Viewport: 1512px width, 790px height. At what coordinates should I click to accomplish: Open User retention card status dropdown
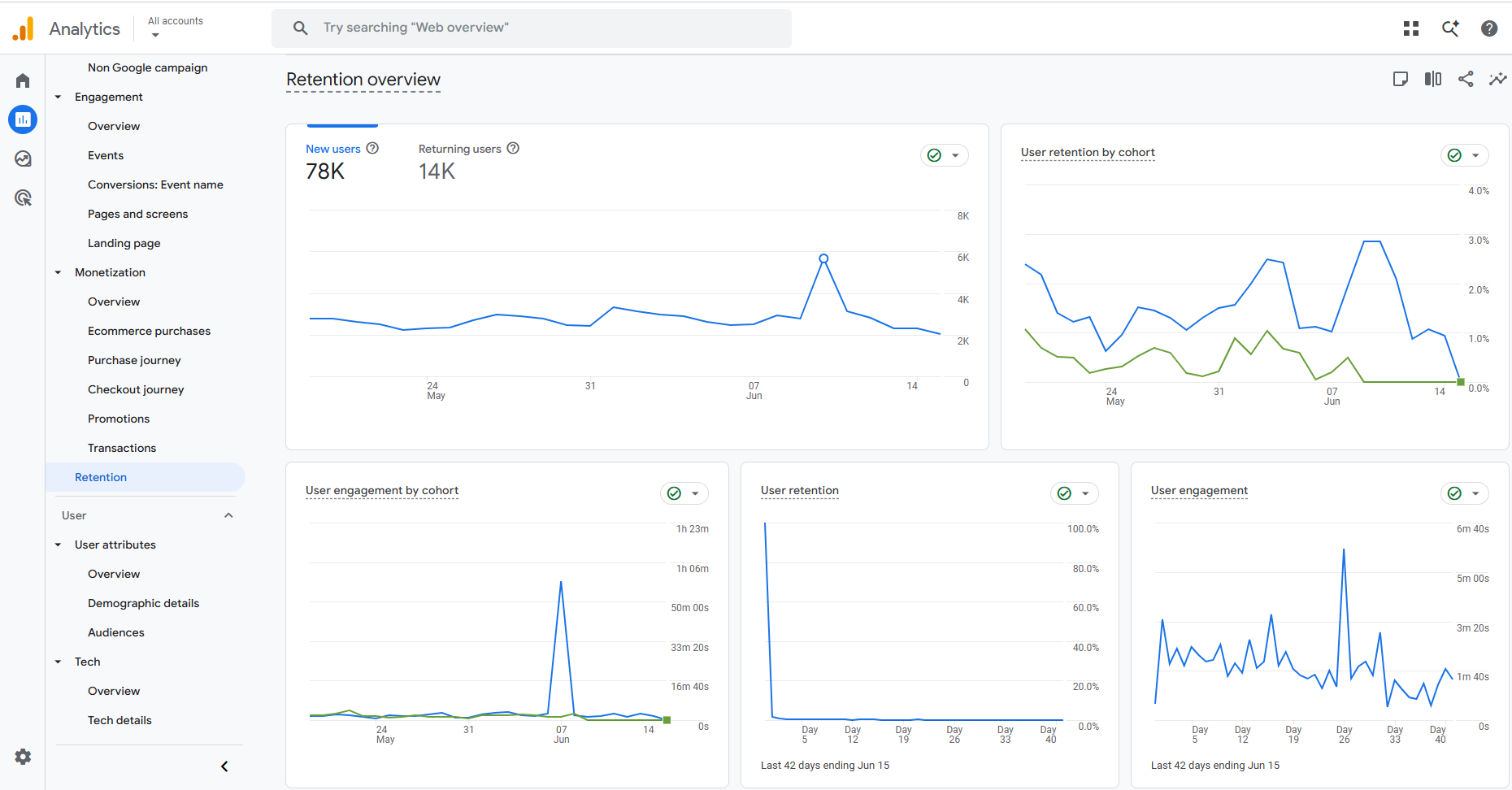click(x=1075, y=493)
